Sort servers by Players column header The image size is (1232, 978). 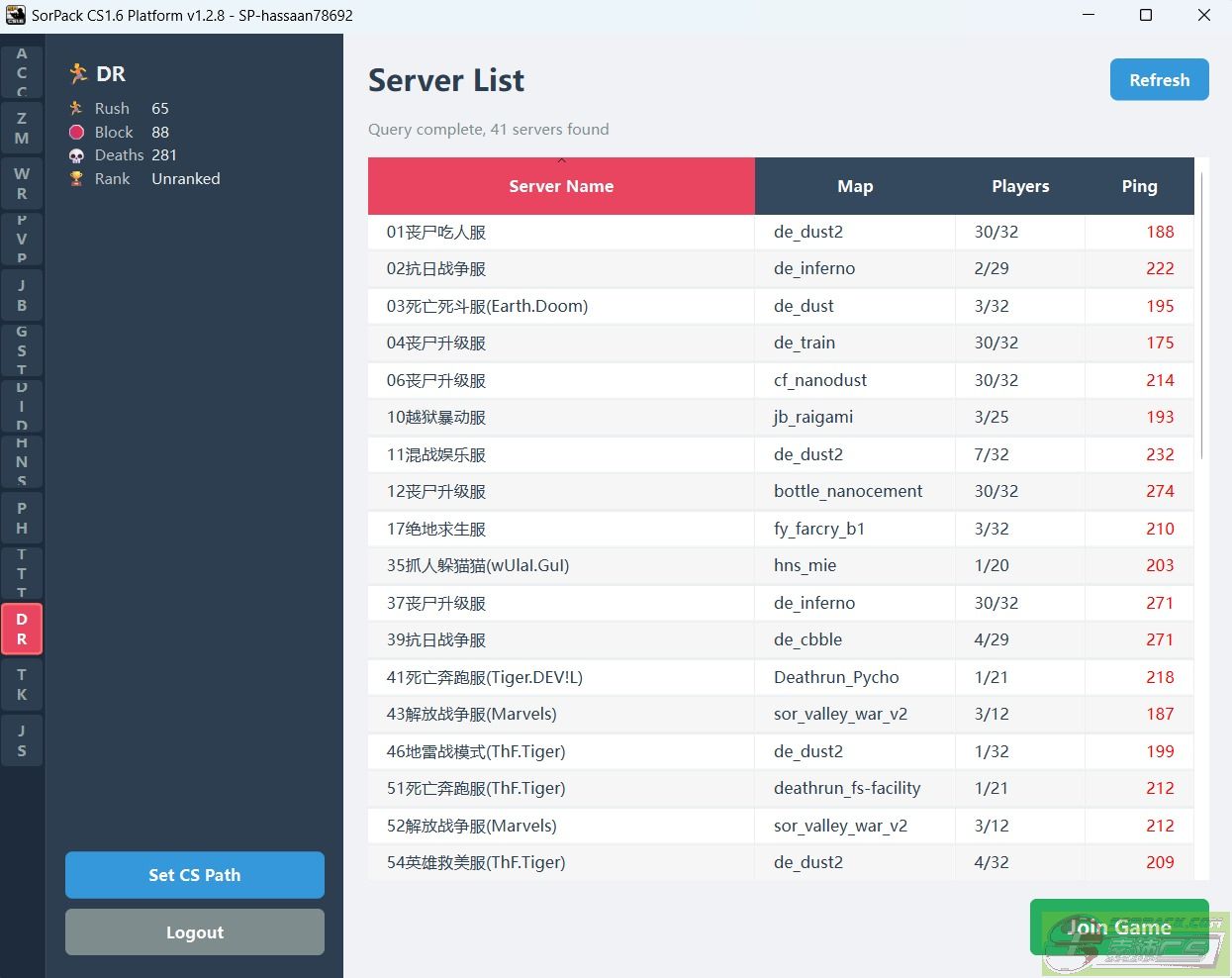click(1020, 186)
